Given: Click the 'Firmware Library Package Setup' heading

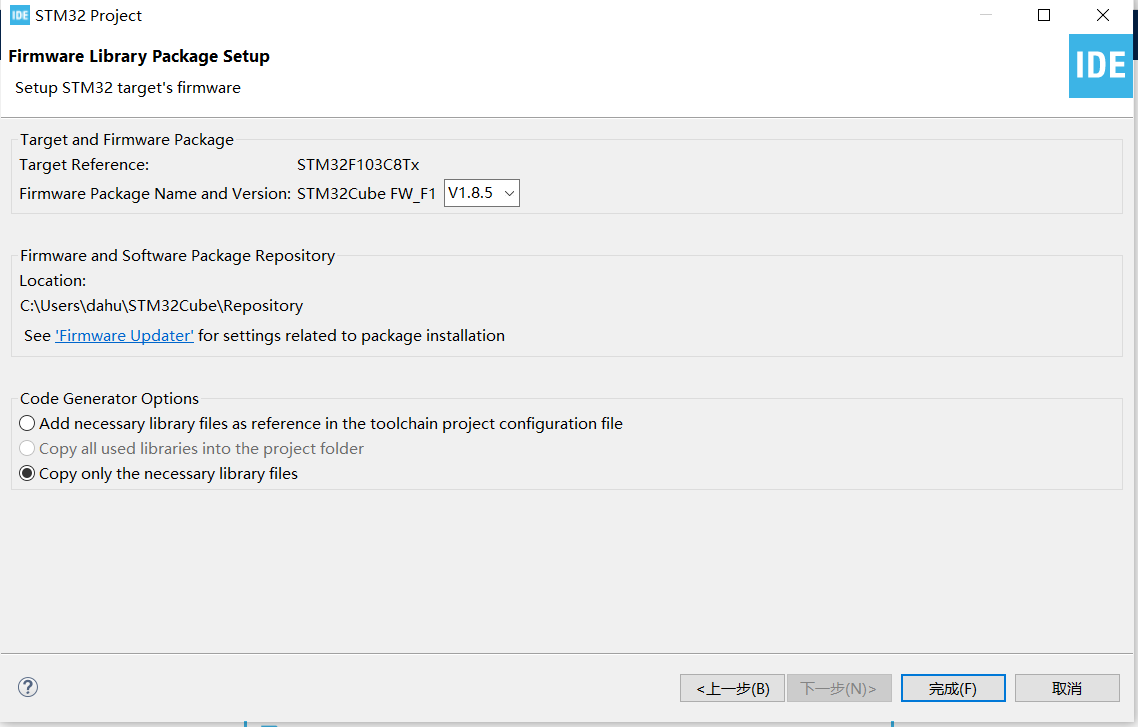Looking at the screenshot, I should pyautogui.click(x=139, y=57).
